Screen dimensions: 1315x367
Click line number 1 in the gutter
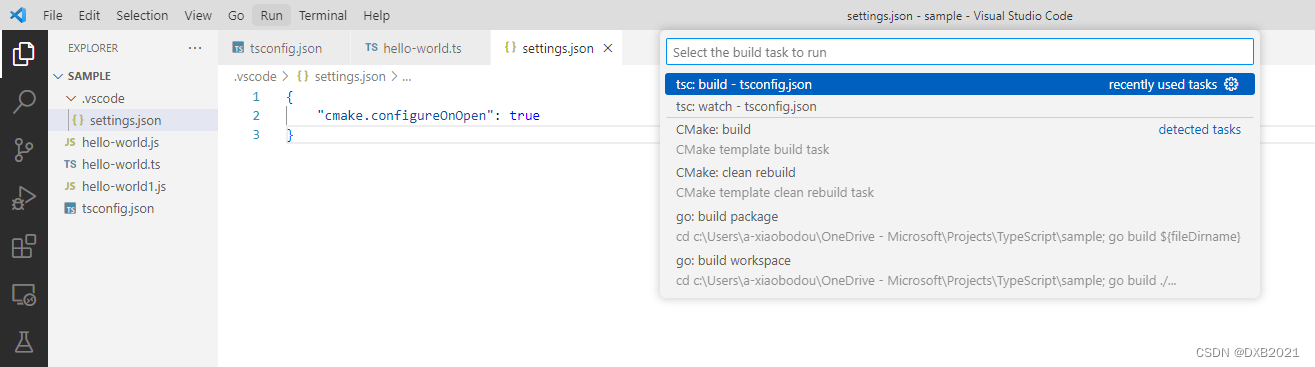tap(256, 97)
